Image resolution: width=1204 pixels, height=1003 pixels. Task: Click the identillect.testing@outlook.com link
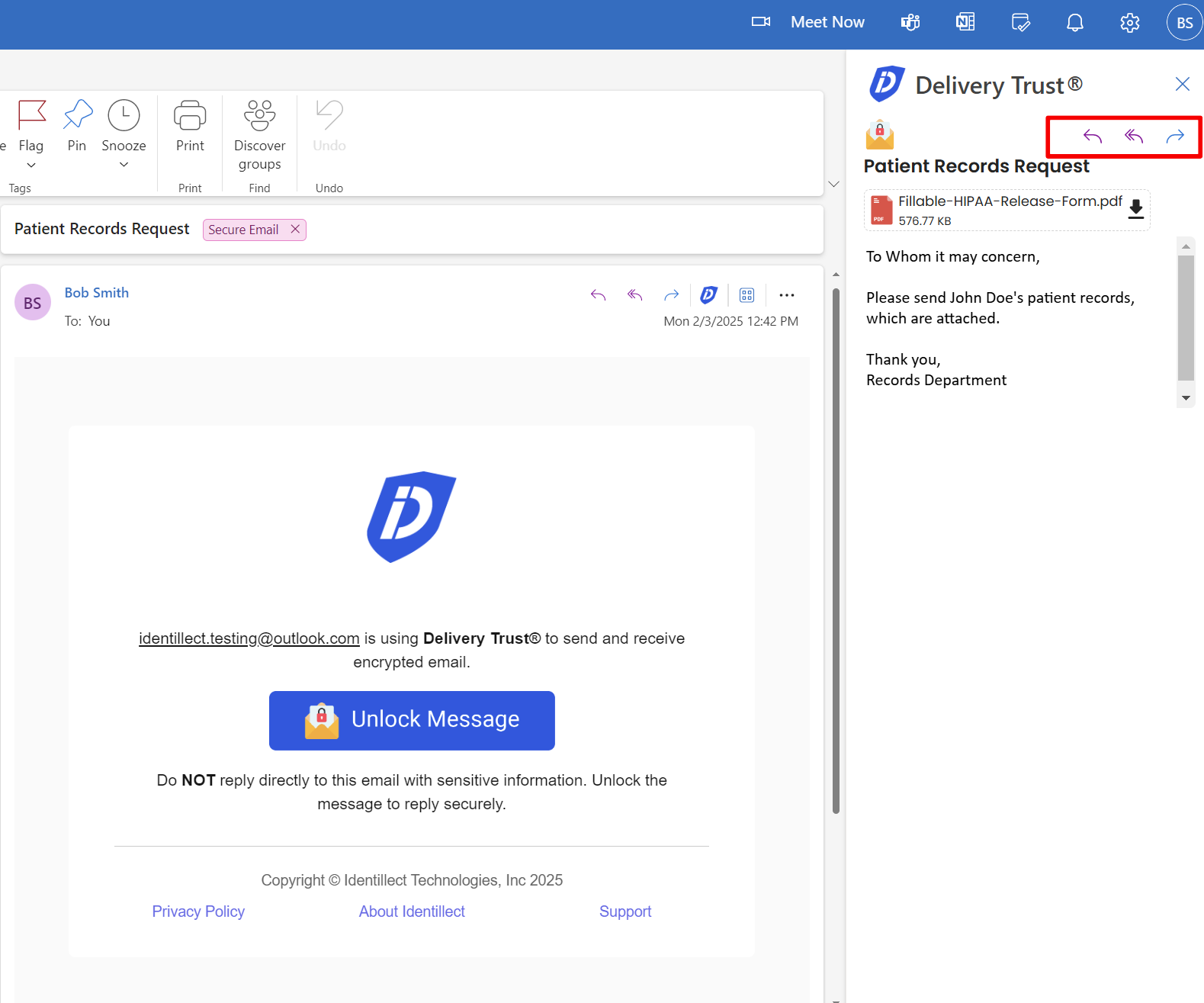pyautogui.click(x=249, y=638)
